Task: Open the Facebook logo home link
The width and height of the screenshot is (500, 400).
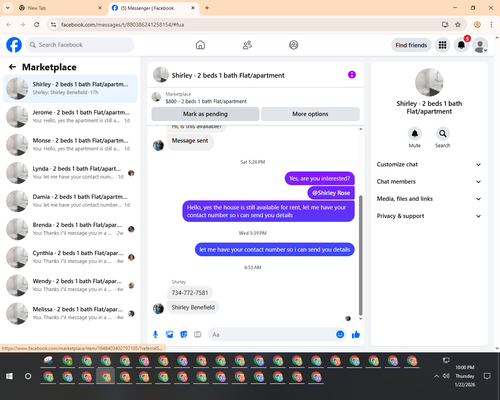Action: tap(14, 45)
